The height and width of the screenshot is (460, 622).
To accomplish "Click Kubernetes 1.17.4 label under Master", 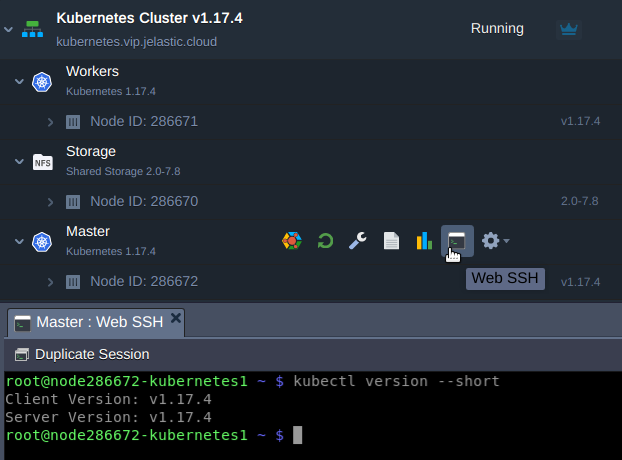I will [111, 251].
